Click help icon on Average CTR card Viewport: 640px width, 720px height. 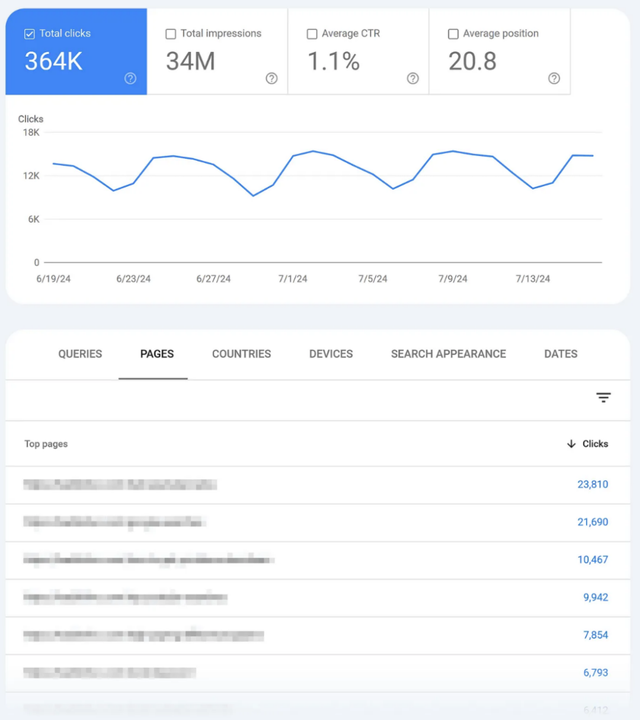click(x=413, y=79)
